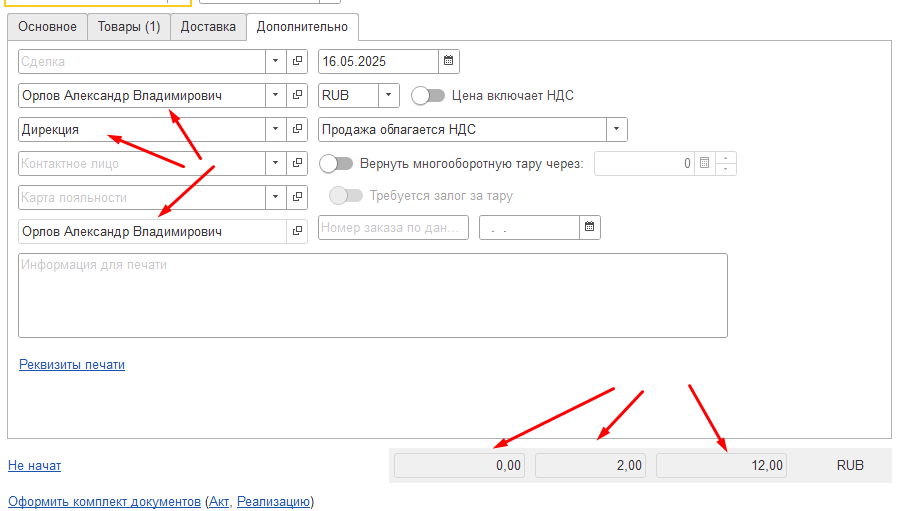The height and width of the screenshot is (511, 903).
Task: Click the Дирекция field text
Action: (x=50, y=130)
